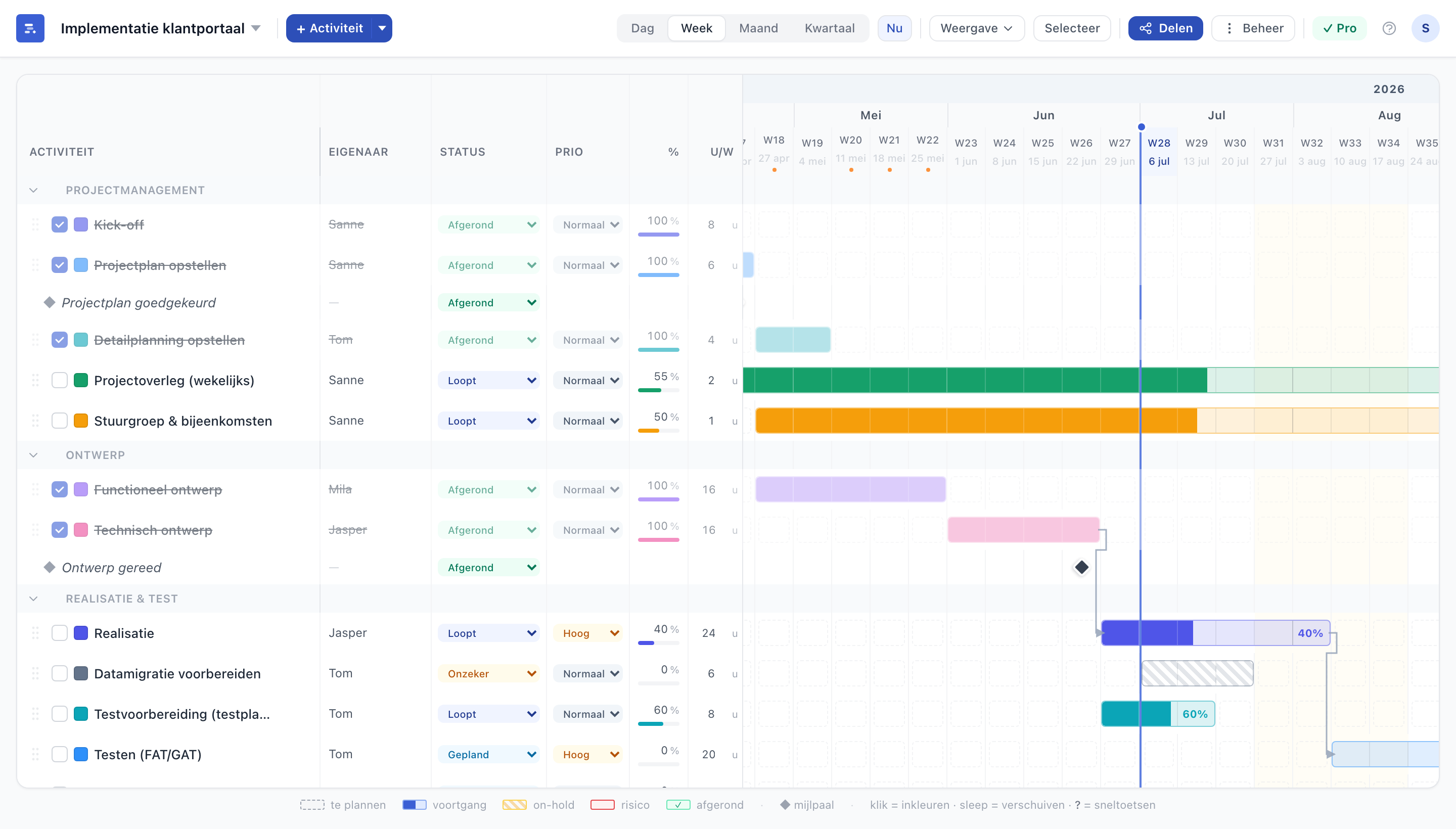Click the app logo icon
The width and height of the screenshot is (1456, 829).
[x=30, y=28]
